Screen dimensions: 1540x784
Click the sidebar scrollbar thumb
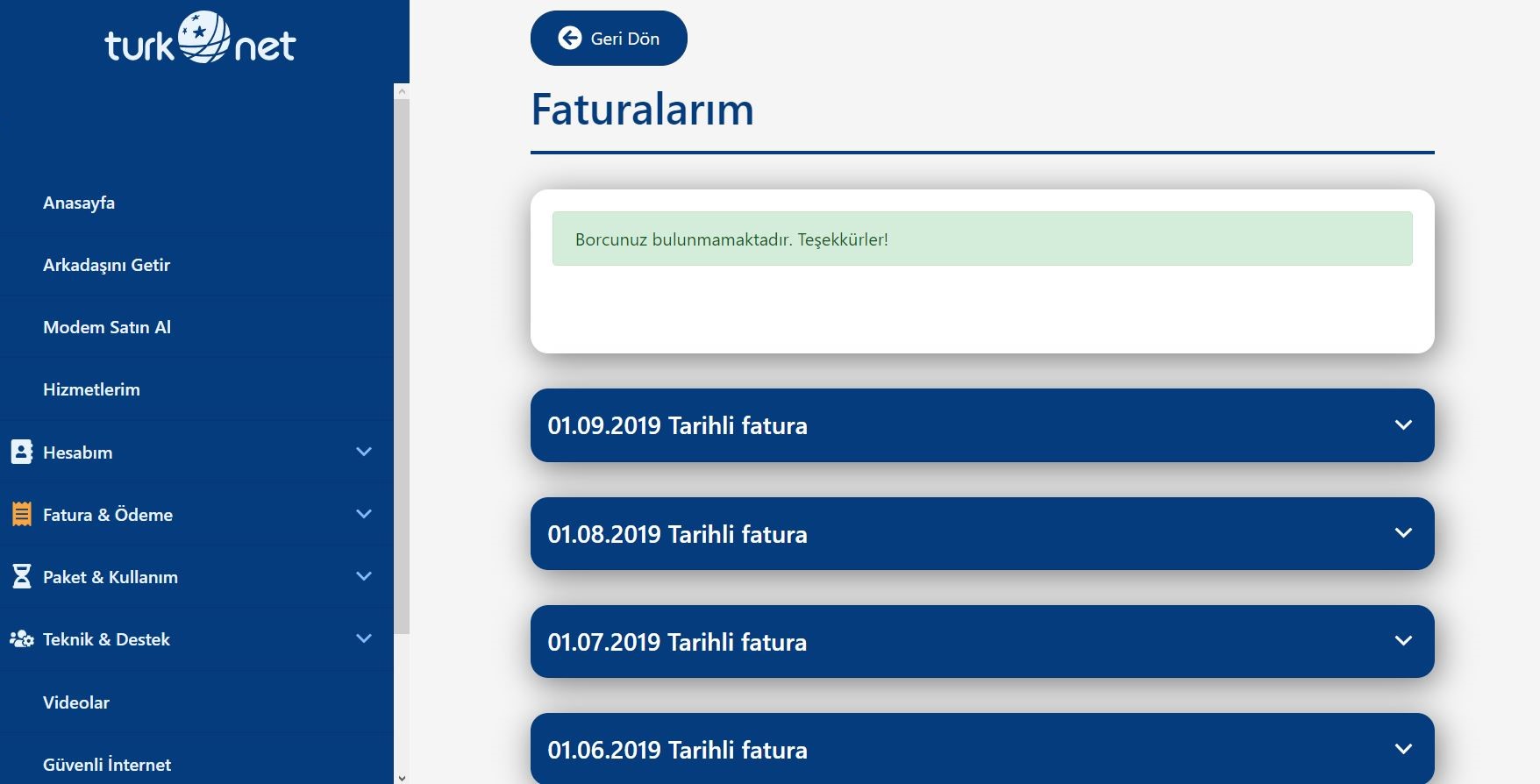pos(402,367)
